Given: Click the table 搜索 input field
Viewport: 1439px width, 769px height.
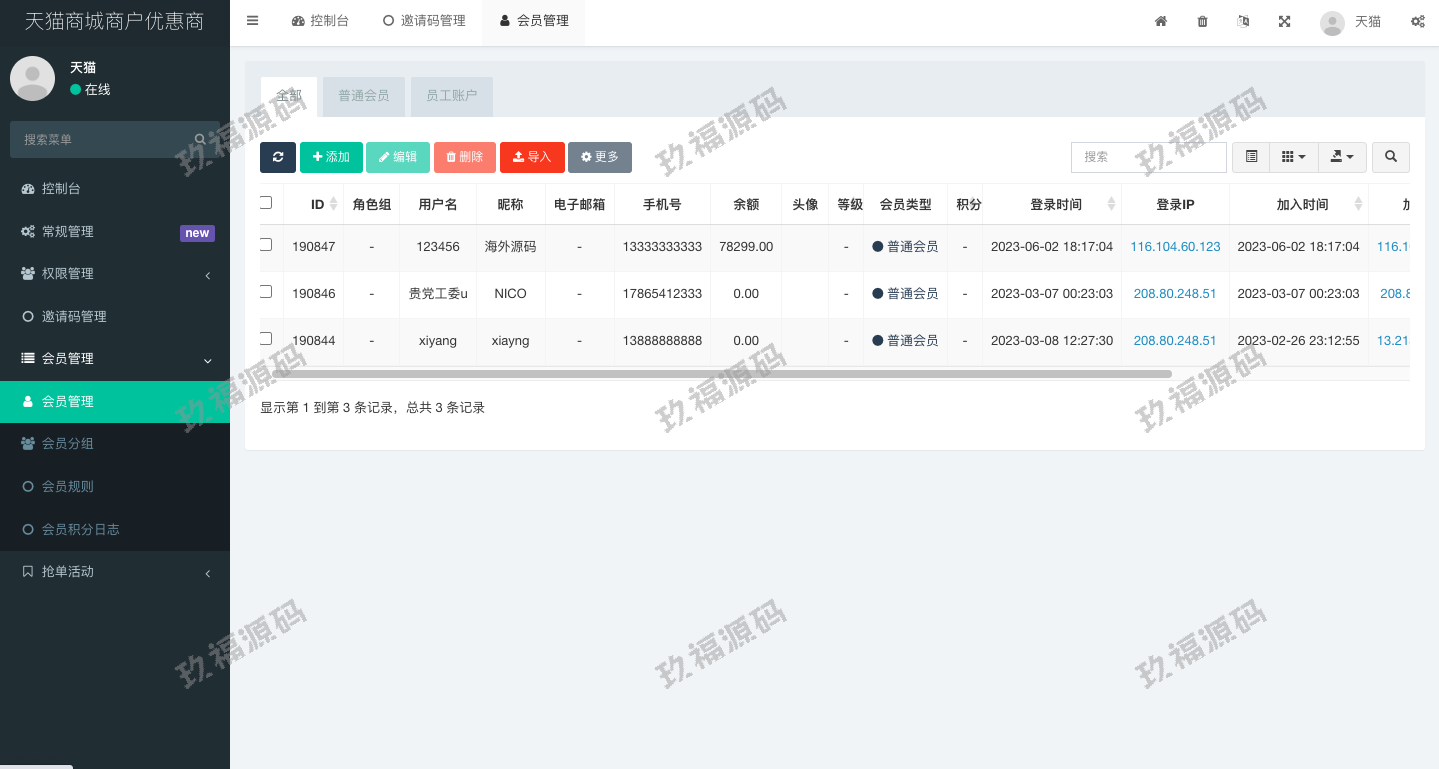Looking at the screenshot, I should pyautogui.click(x=1148, y=157).
